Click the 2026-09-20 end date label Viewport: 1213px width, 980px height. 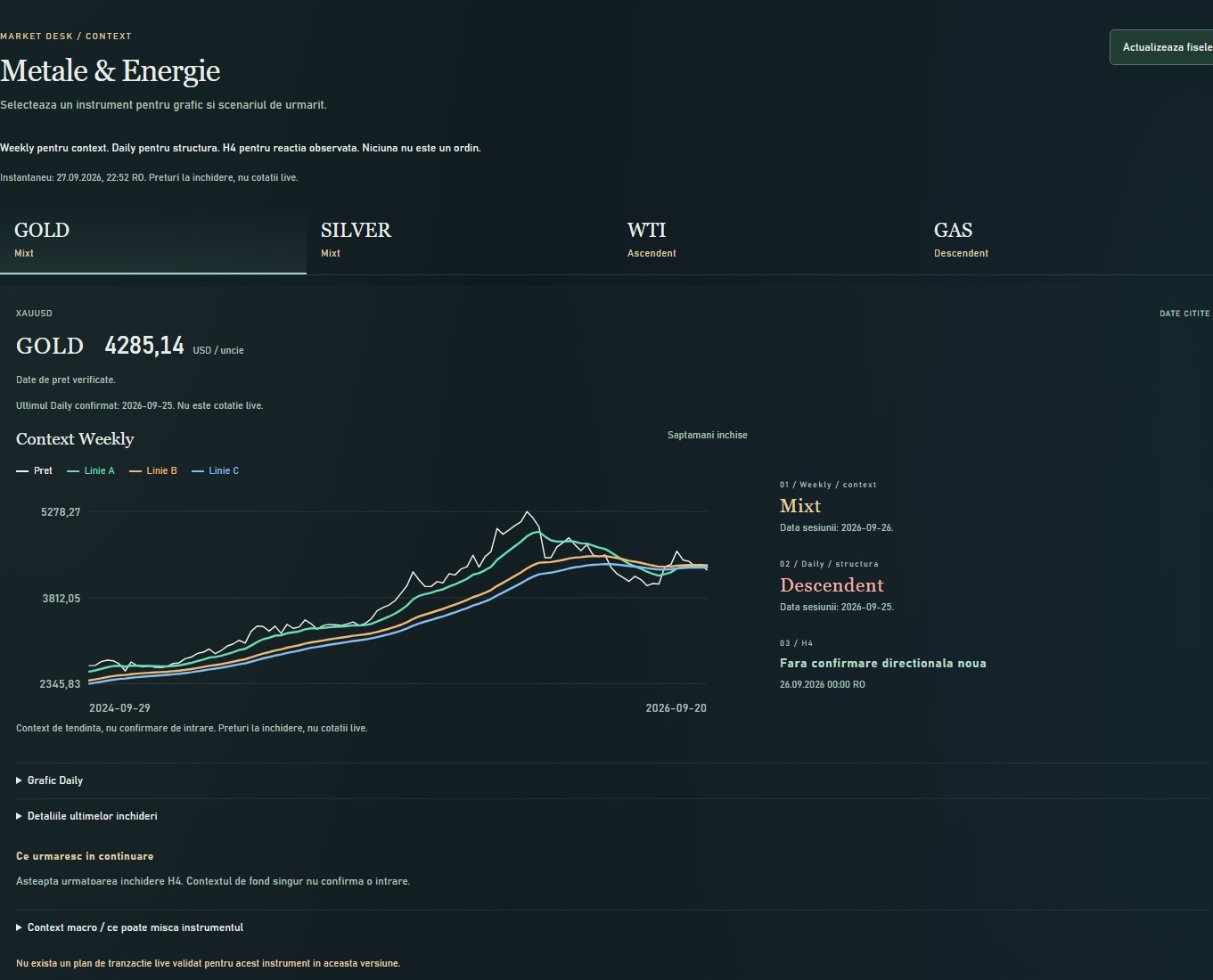pyautogui.click(x=676, y=708)
